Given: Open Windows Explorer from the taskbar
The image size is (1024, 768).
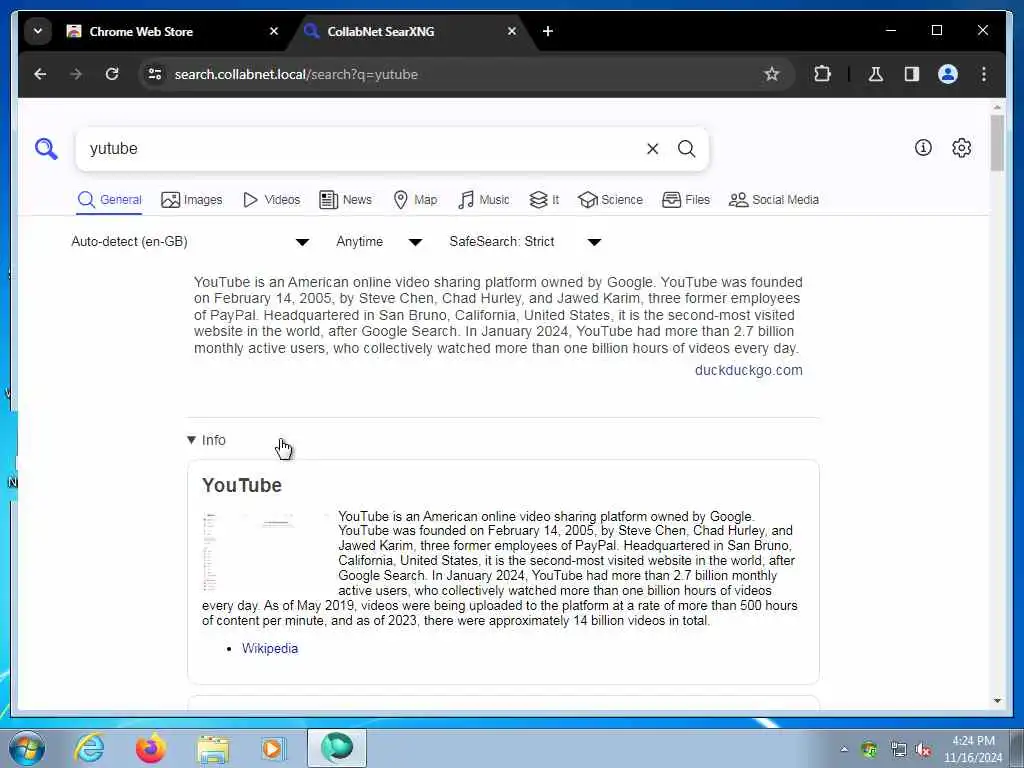Looking at the screenshot, I should pos(213,748).
